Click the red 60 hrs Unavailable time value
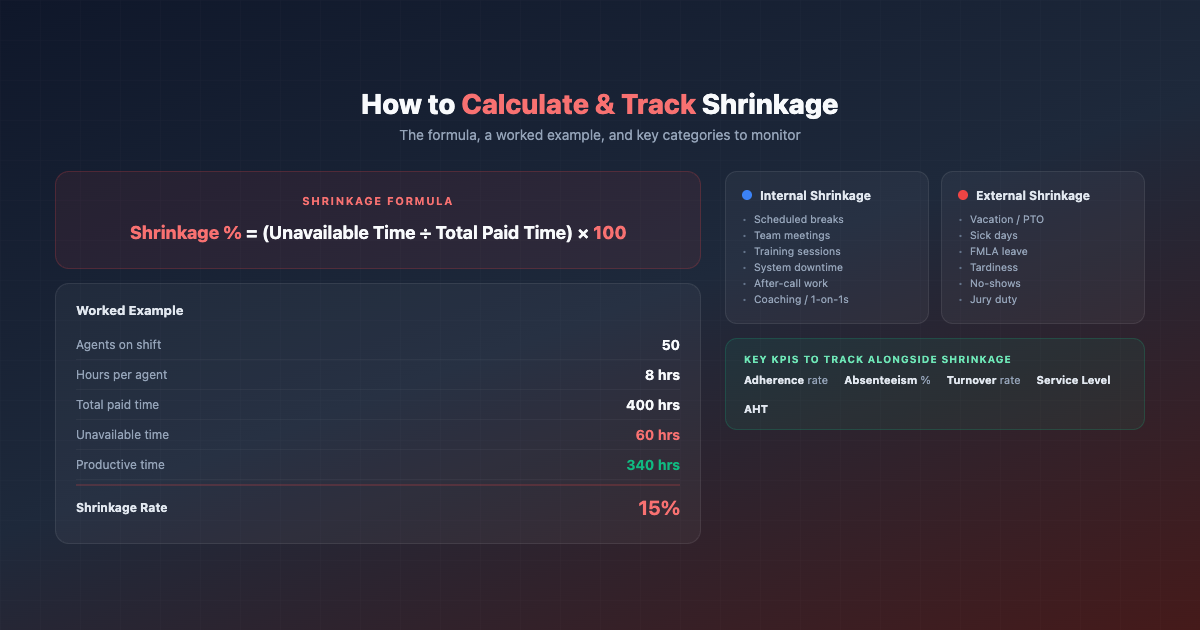 [657, 435]
